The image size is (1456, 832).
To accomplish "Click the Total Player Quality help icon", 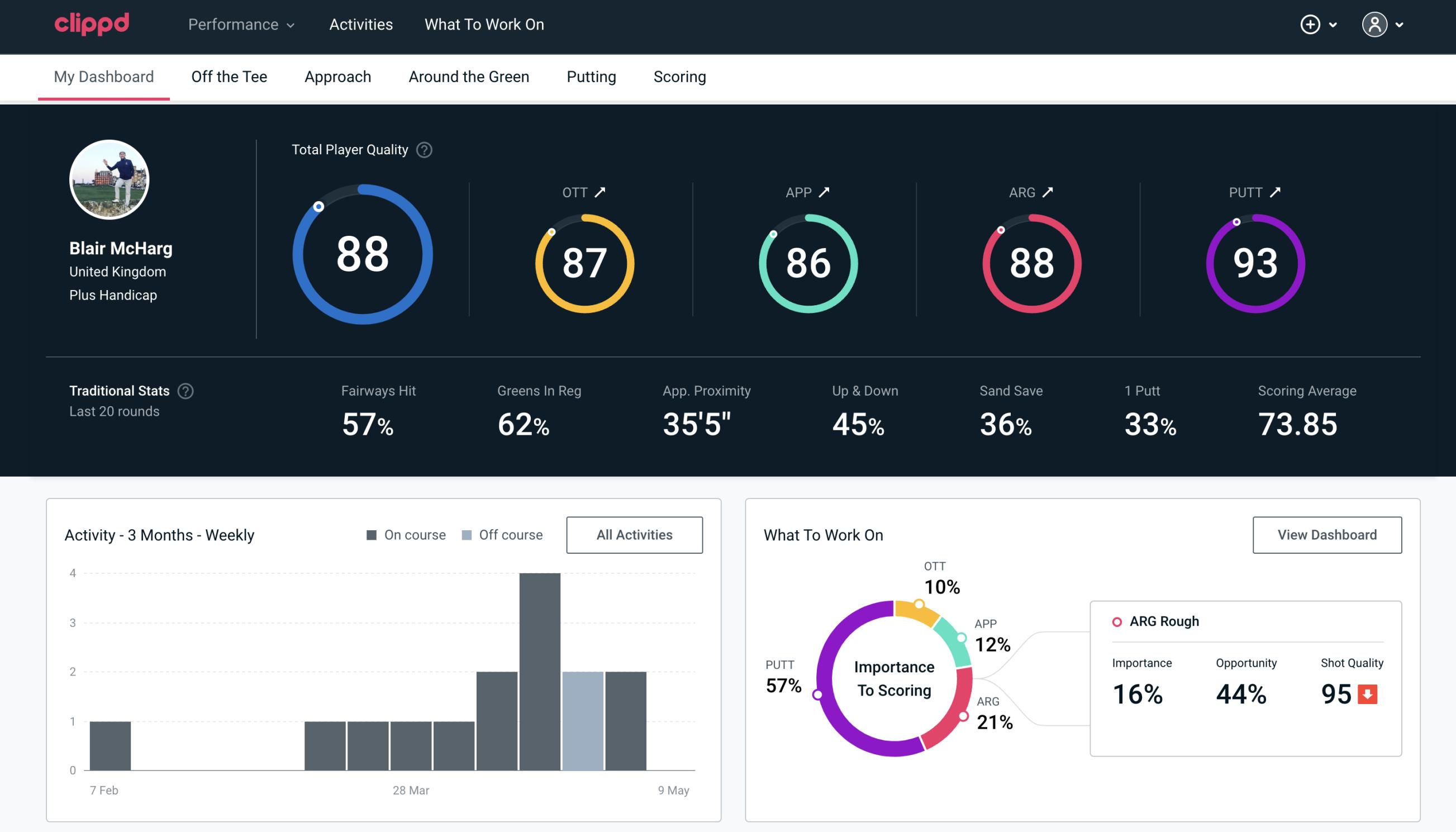I will [423, 150].
